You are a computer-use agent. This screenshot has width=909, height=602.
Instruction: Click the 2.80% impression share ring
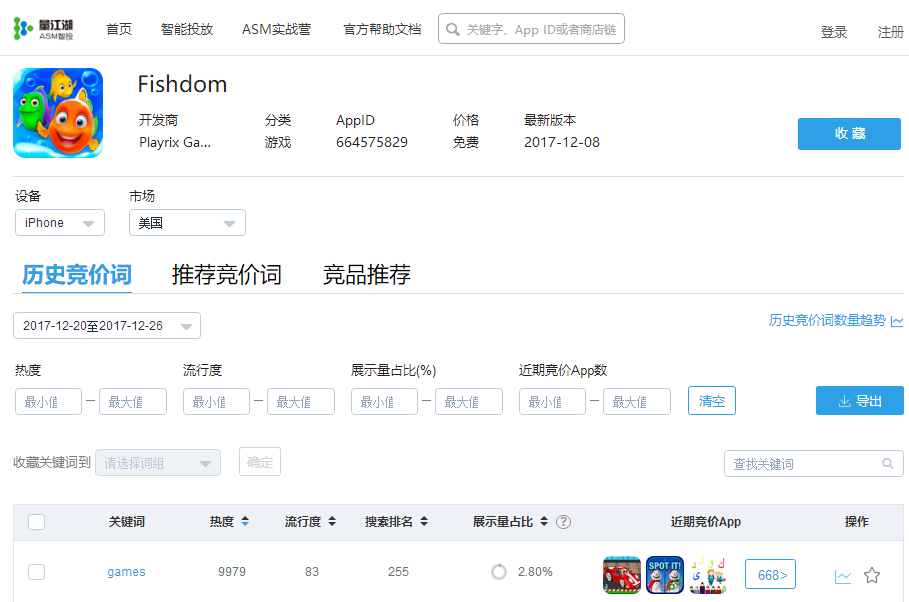499,572
